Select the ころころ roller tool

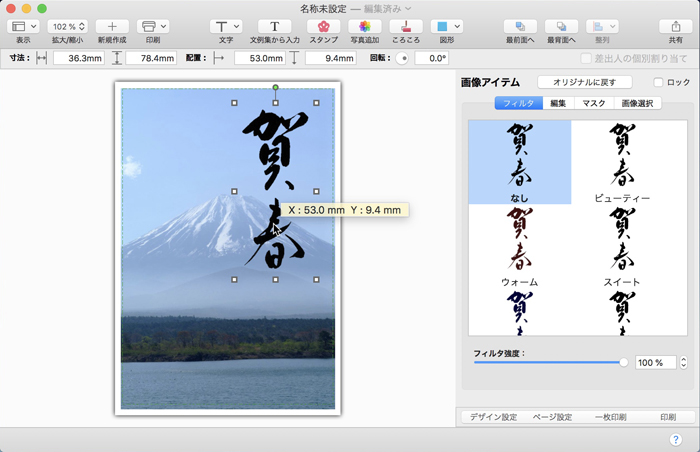pyautogui.click(x=405, y=26)
